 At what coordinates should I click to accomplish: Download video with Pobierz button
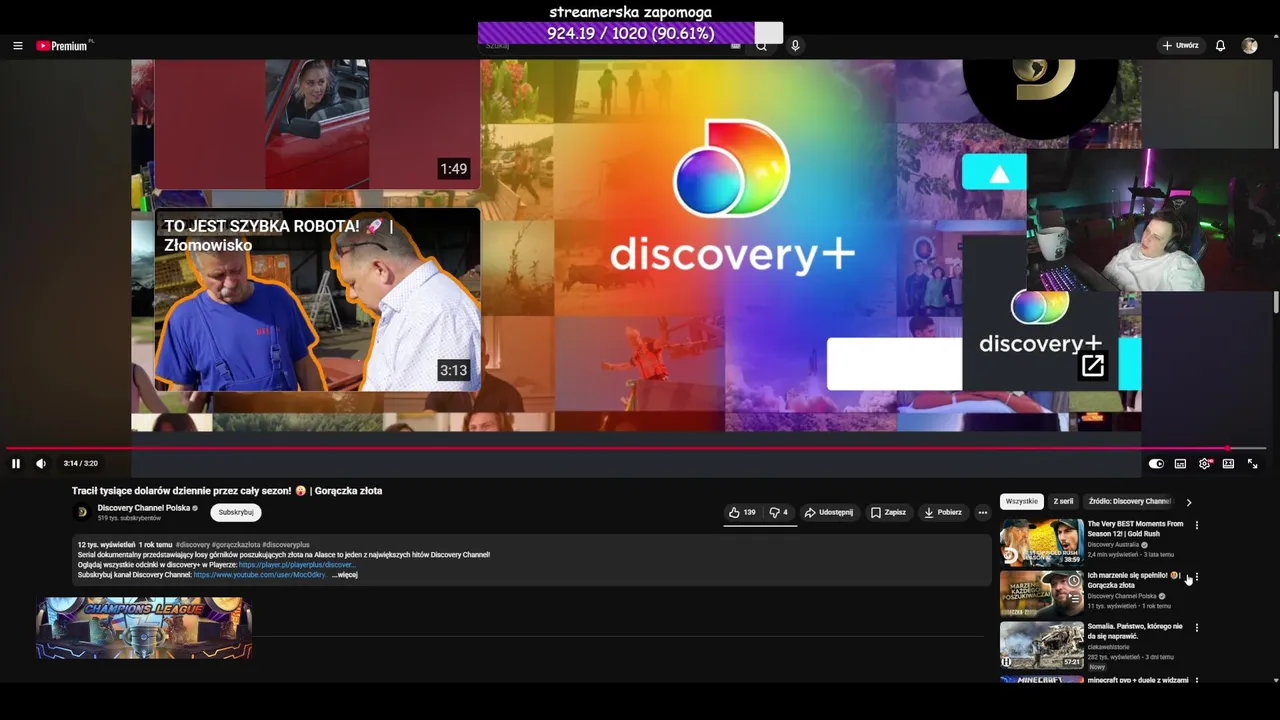(942, 513)
